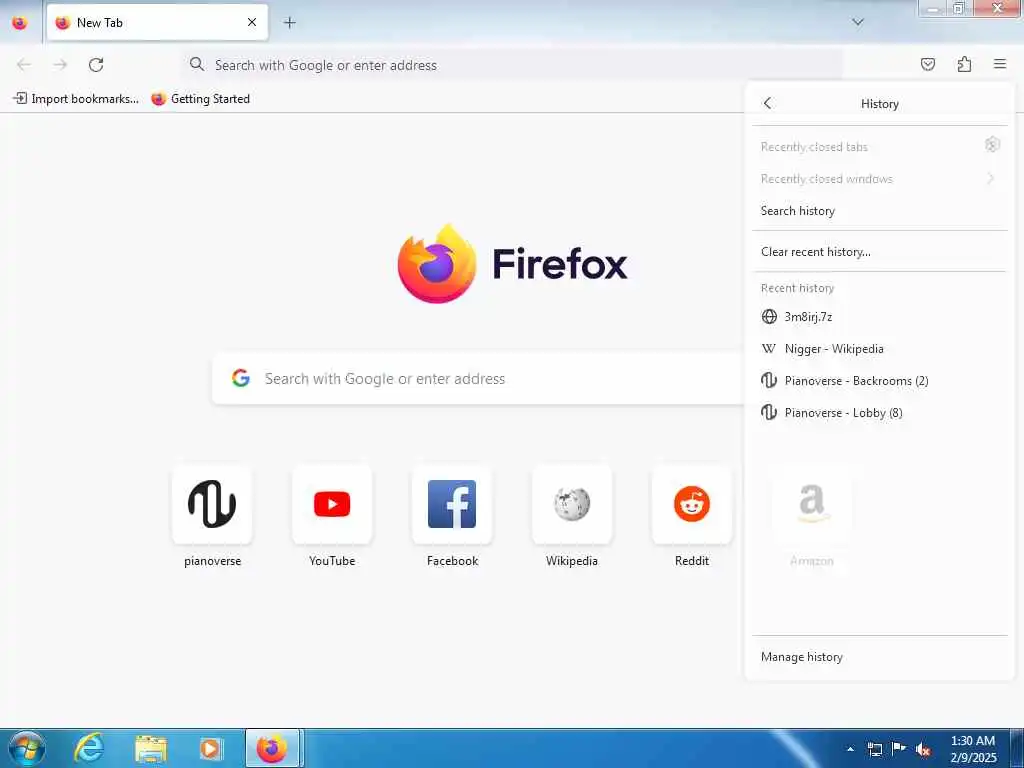
Task: Return from History panel using back chevron
Action: pos(767,103)
